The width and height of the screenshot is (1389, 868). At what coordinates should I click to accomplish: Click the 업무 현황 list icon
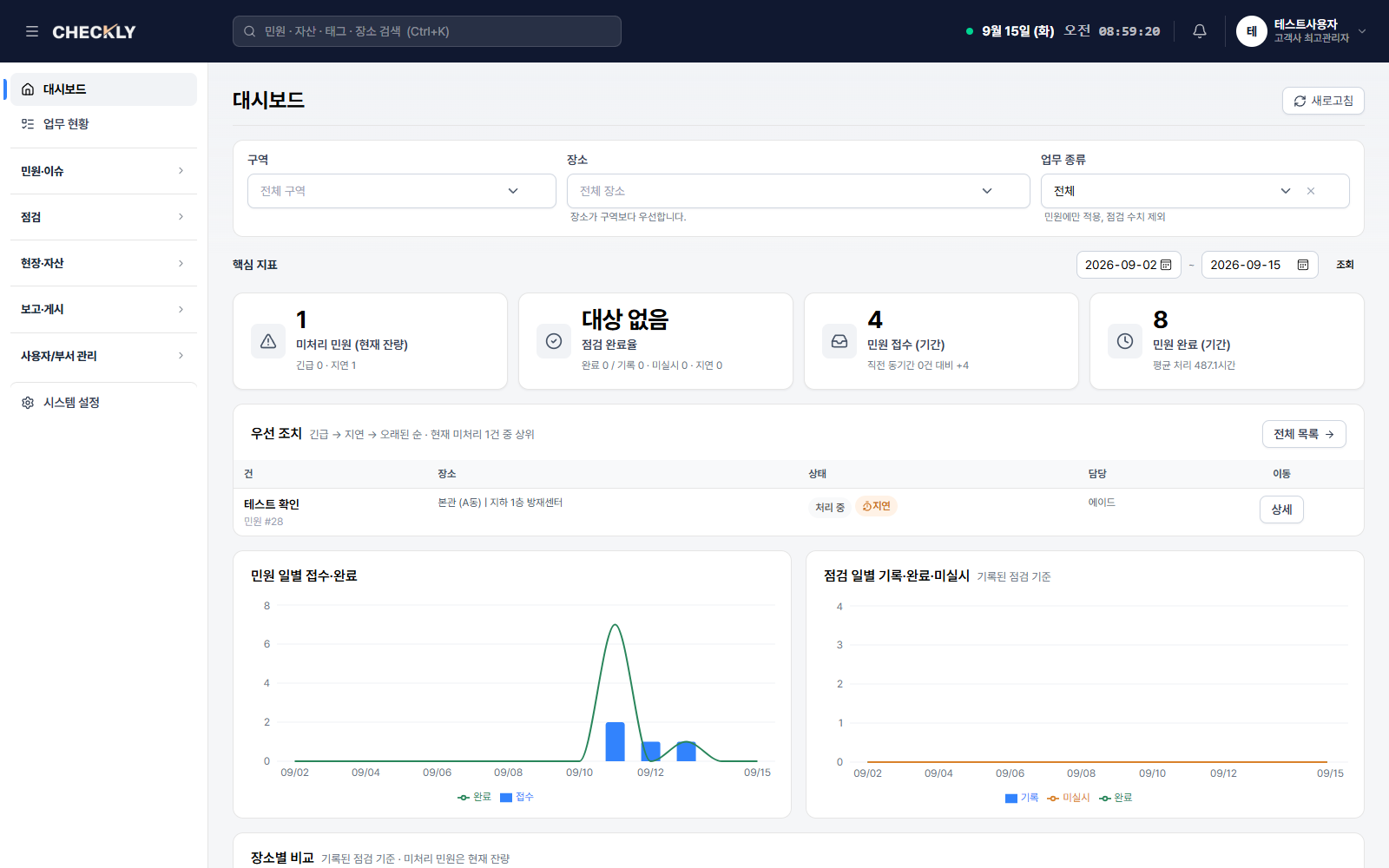[x=28, y=124]
